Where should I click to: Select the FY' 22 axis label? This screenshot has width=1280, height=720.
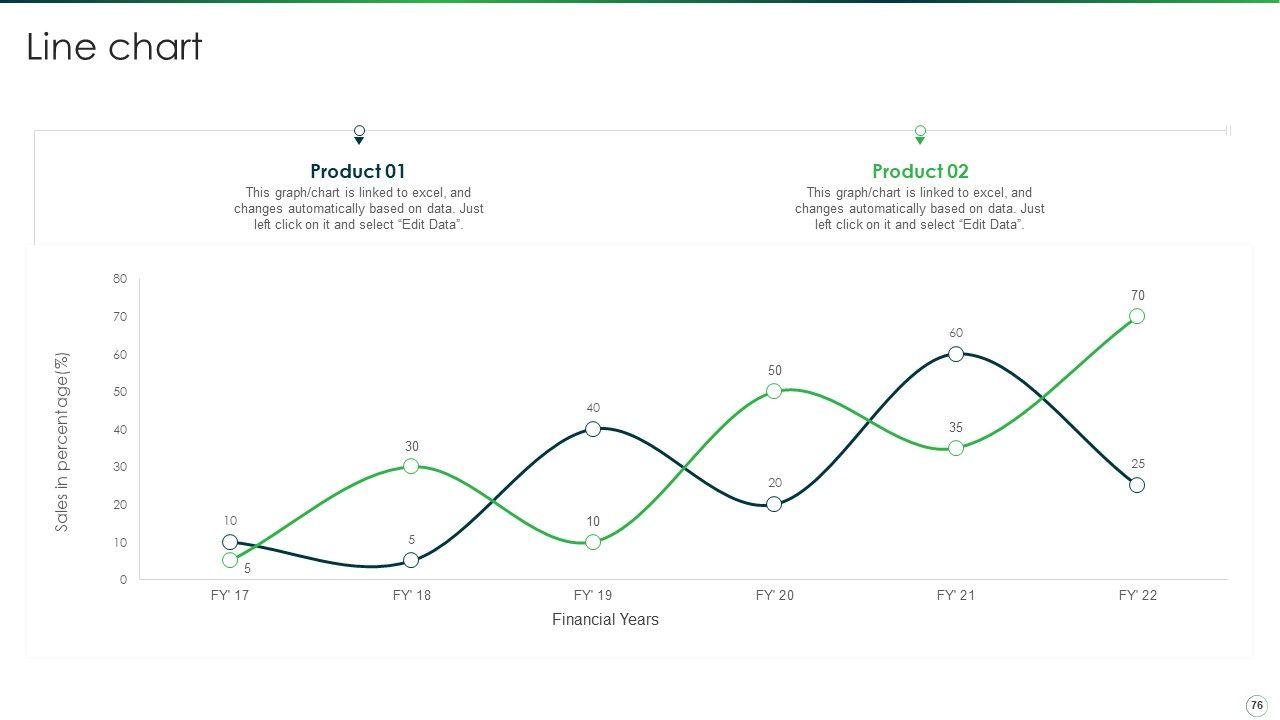(1137, 595)
